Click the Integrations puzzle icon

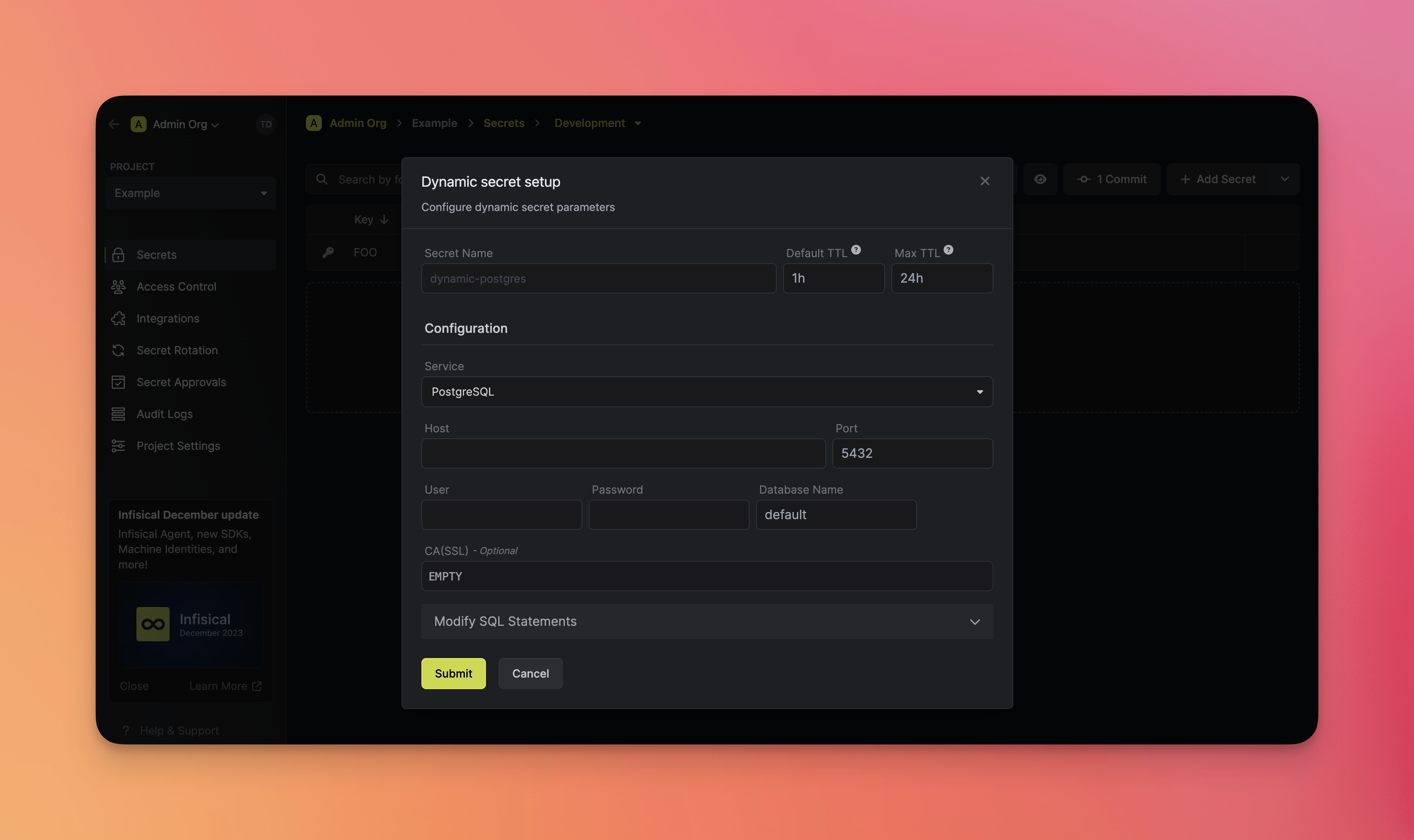(118, 318)
